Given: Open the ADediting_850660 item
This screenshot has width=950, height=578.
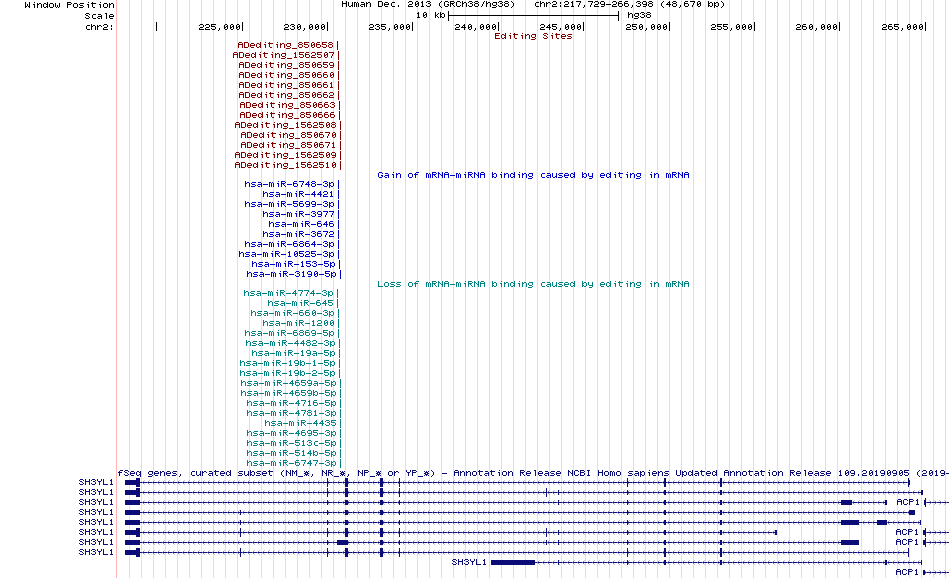Looking at the screenshot, I should (x=286, y=75).
